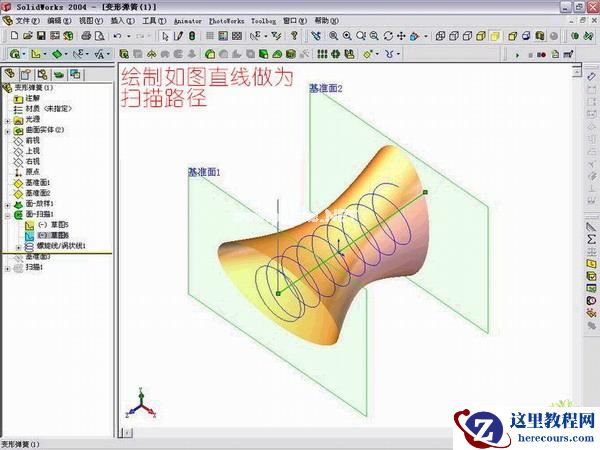Expand the 光源 folder node
Screen dimensions: 600x450
[x=7, y=121]
